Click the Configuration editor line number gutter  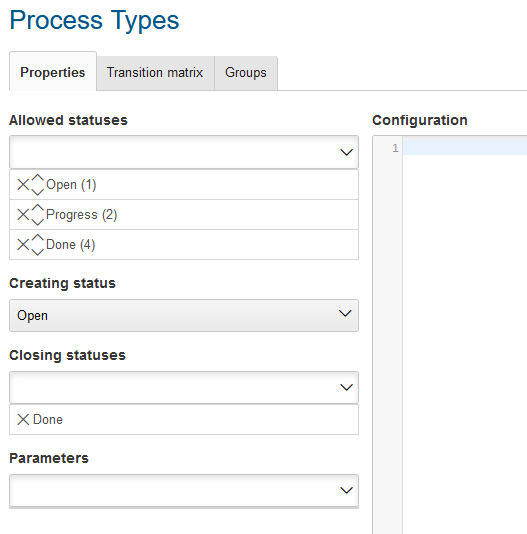point(388,335)
